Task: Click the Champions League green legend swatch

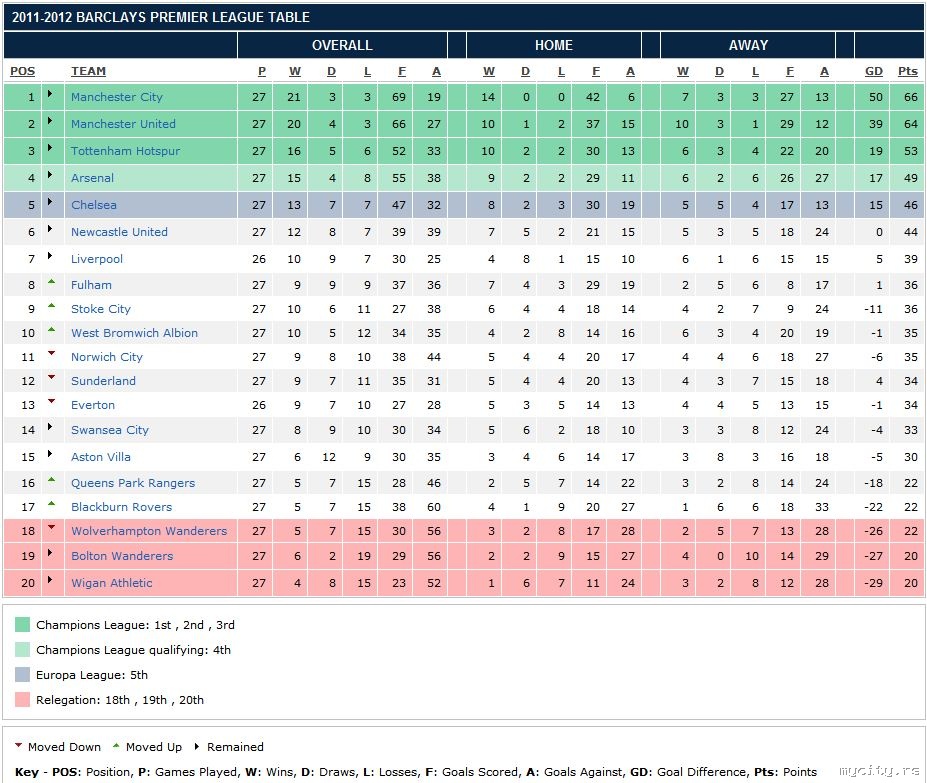Action: [x=22, y=625]
